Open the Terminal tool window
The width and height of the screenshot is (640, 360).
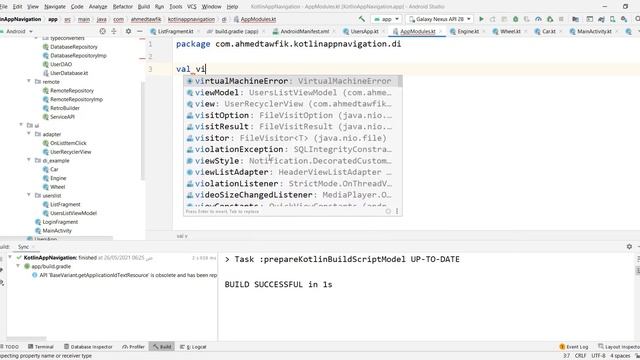tap(41, 347)
